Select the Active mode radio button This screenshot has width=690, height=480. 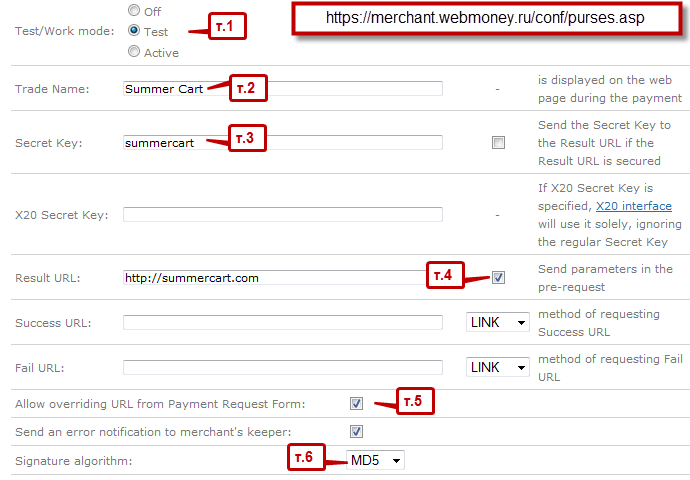134,52
